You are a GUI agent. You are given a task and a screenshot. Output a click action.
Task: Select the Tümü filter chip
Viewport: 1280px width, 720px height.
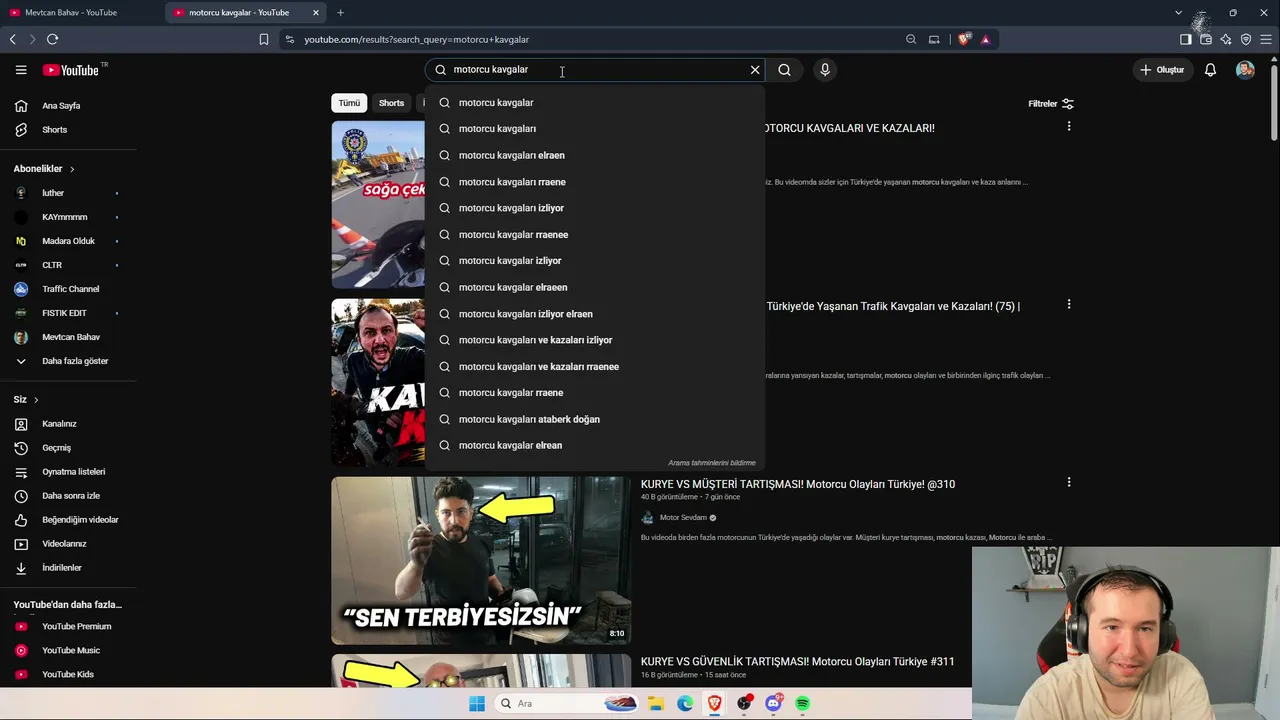349,103
